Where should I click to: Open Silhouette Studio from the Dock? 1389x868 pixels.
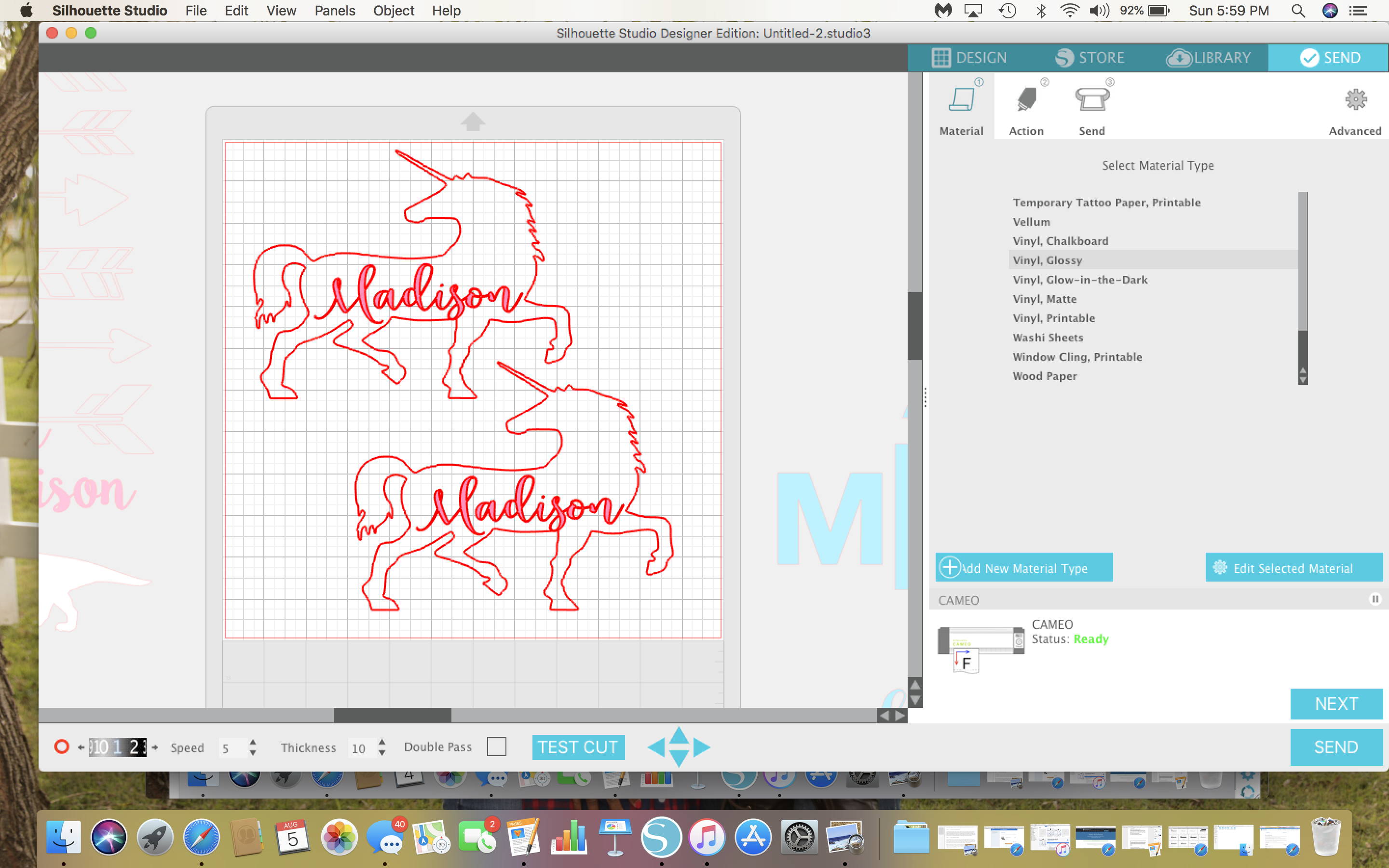(x=661, y=837)
